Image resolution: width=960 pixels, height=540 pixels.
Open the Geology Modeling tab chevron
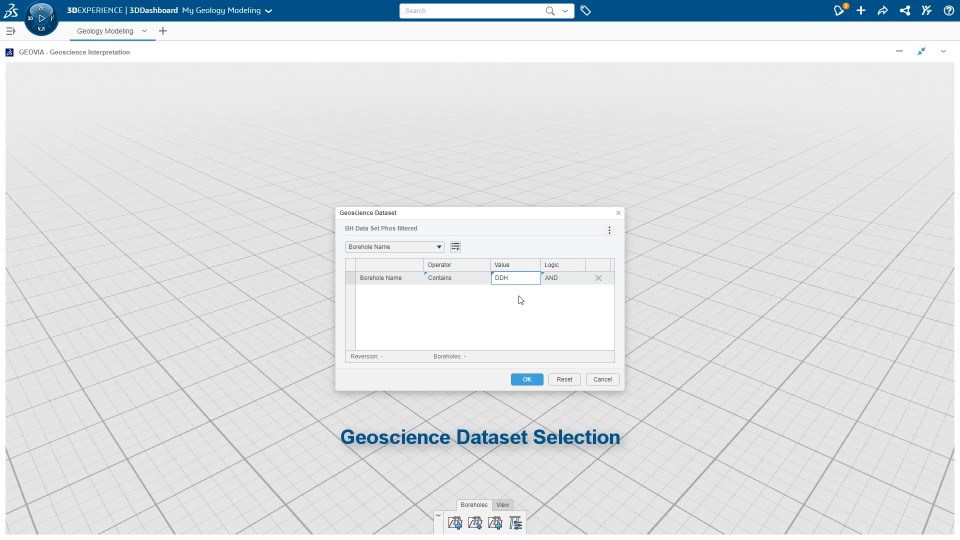point(144,31)
